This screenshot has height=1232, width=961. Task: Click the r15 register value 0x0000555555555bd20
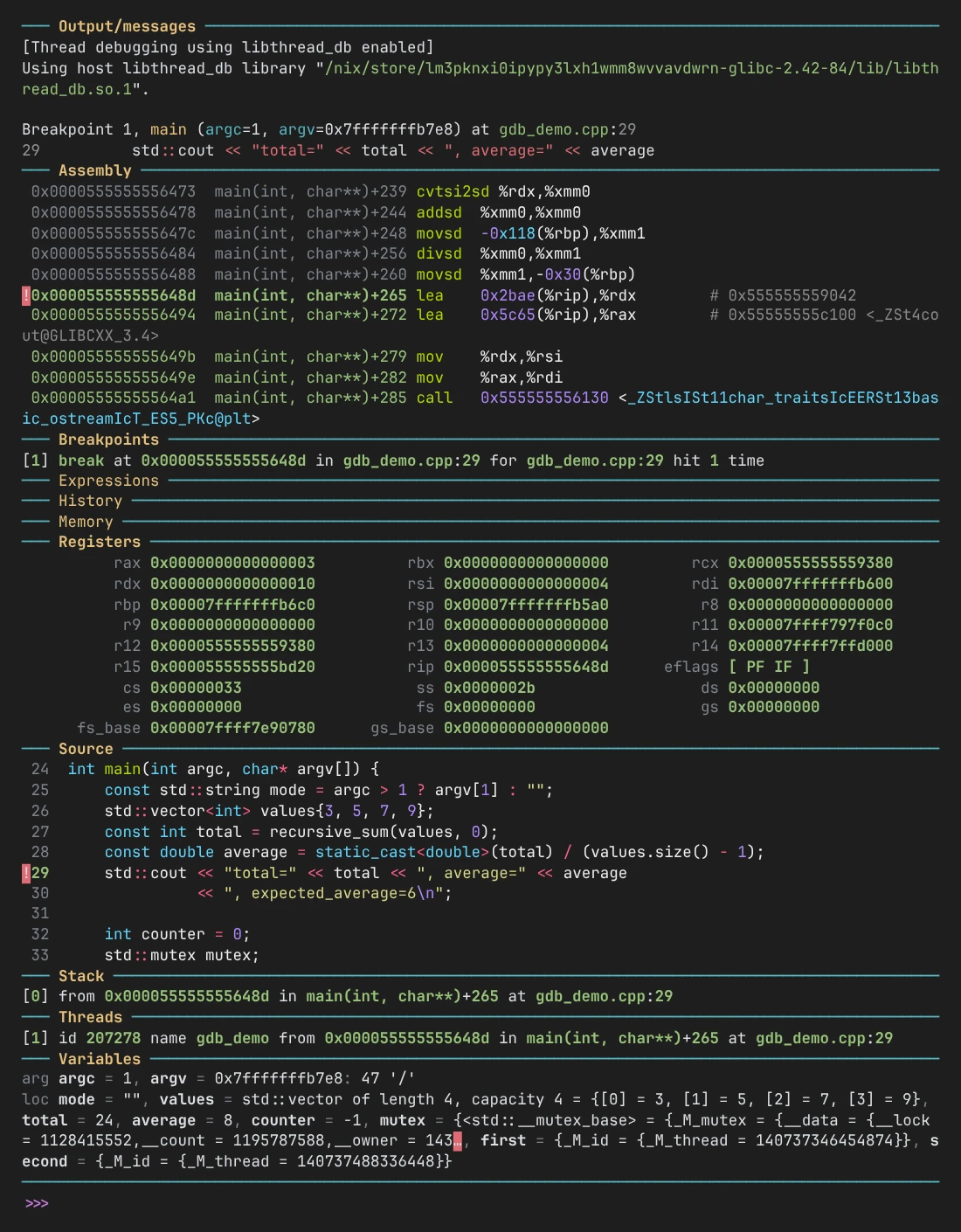click(x=232, y=667)
